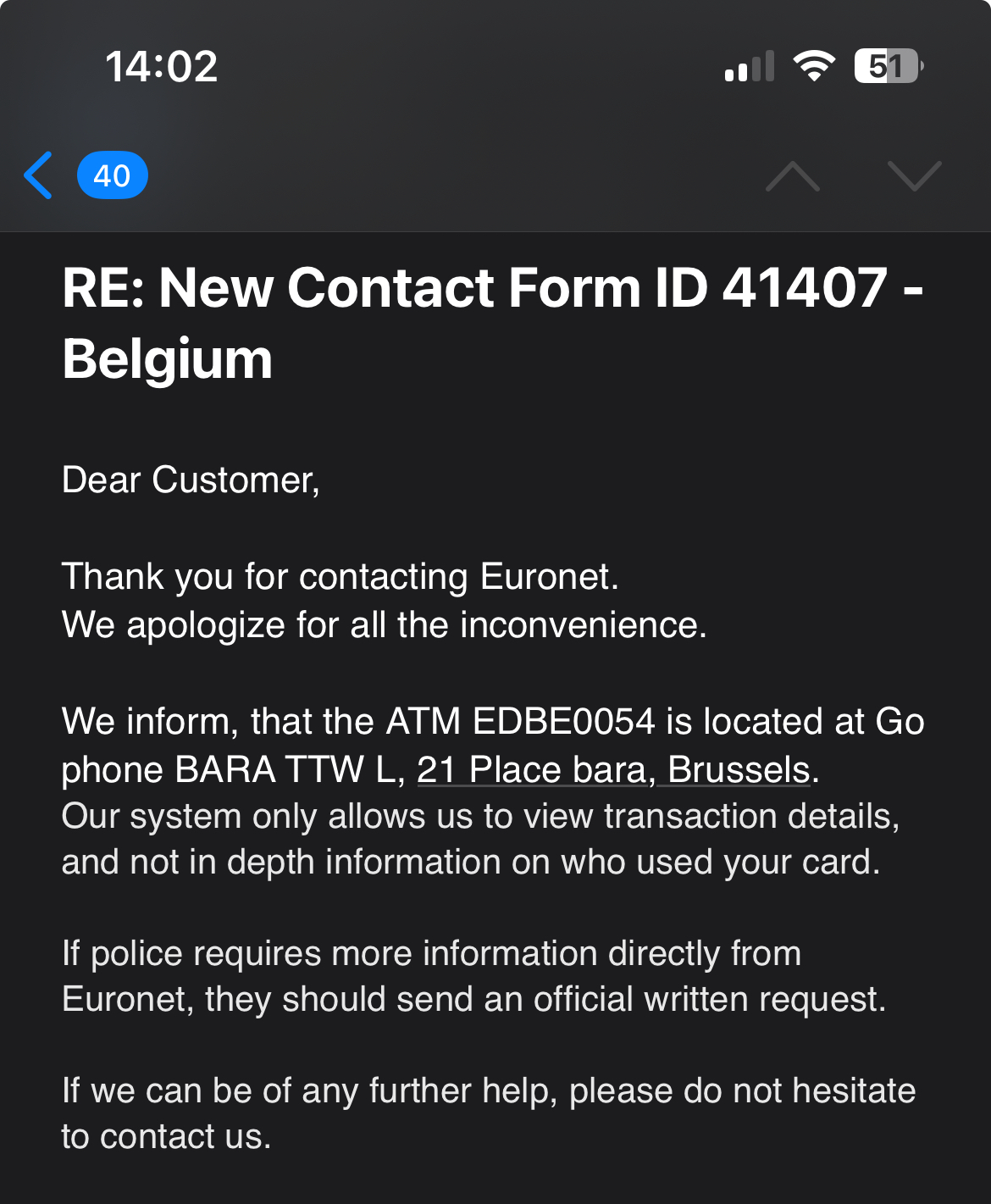Tap the line starting If police requires
Screen dimensions: 991x1204
point(431,953)
